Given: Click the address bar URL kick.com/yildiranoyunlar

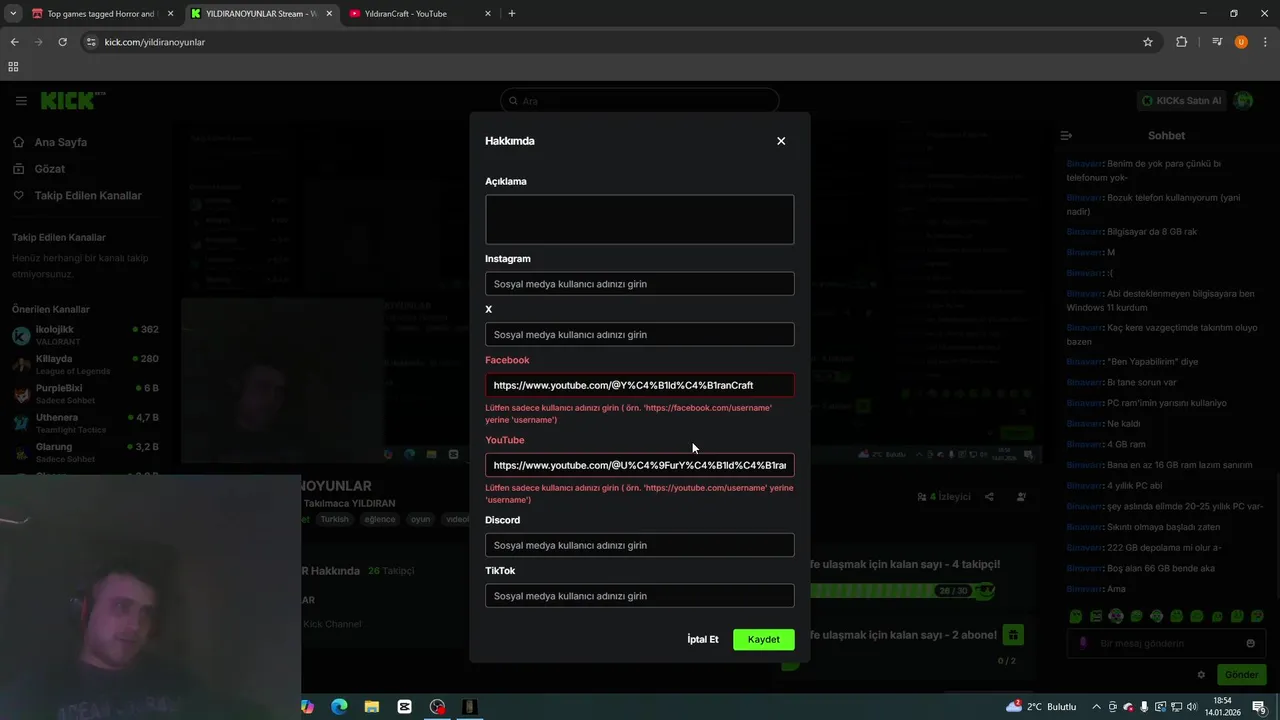Looking at the screenshot, I should click(155, 42).
